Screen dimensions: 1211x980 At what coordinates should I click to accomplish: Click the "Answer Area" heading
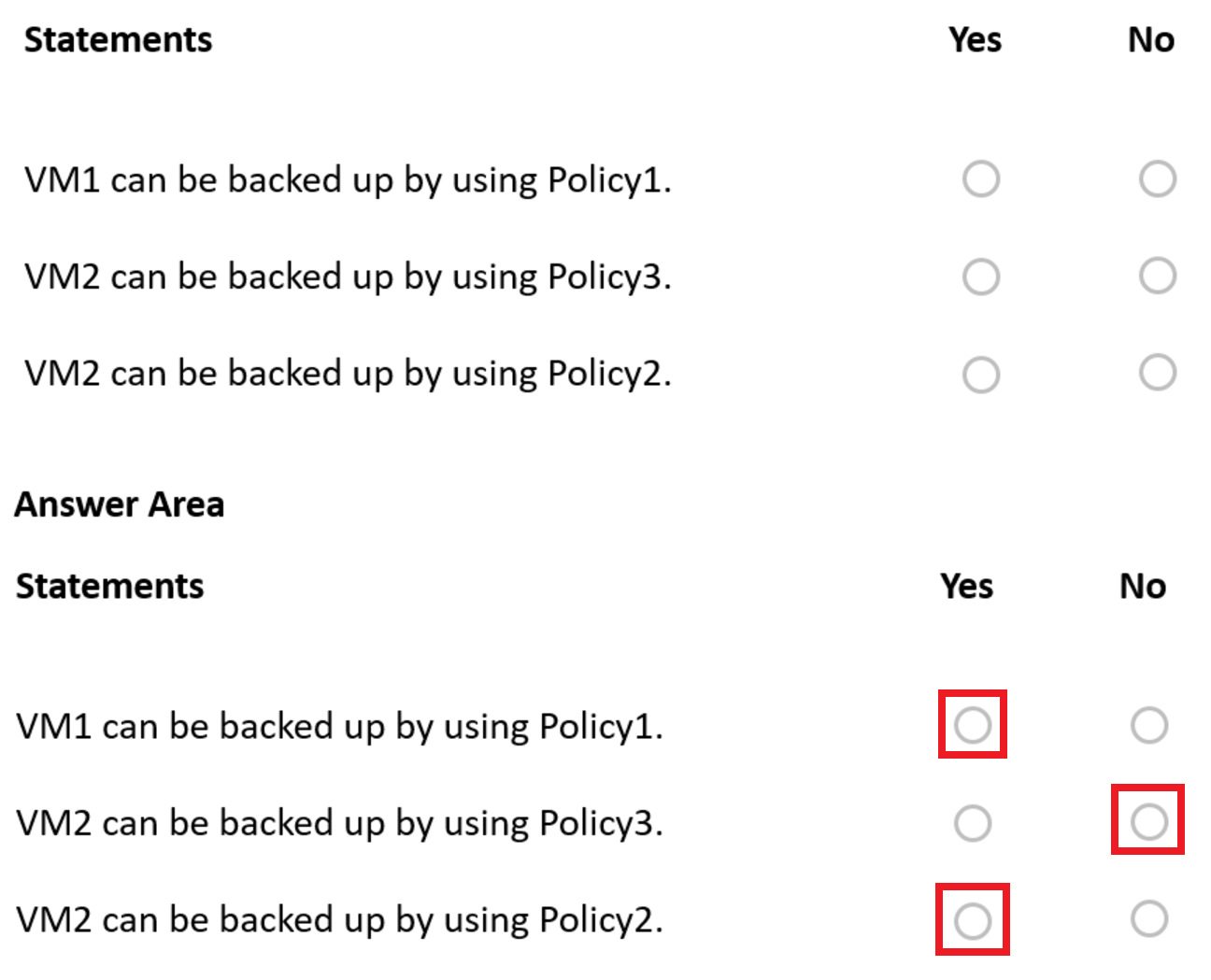pyautogui.click(x=120, y=504)
